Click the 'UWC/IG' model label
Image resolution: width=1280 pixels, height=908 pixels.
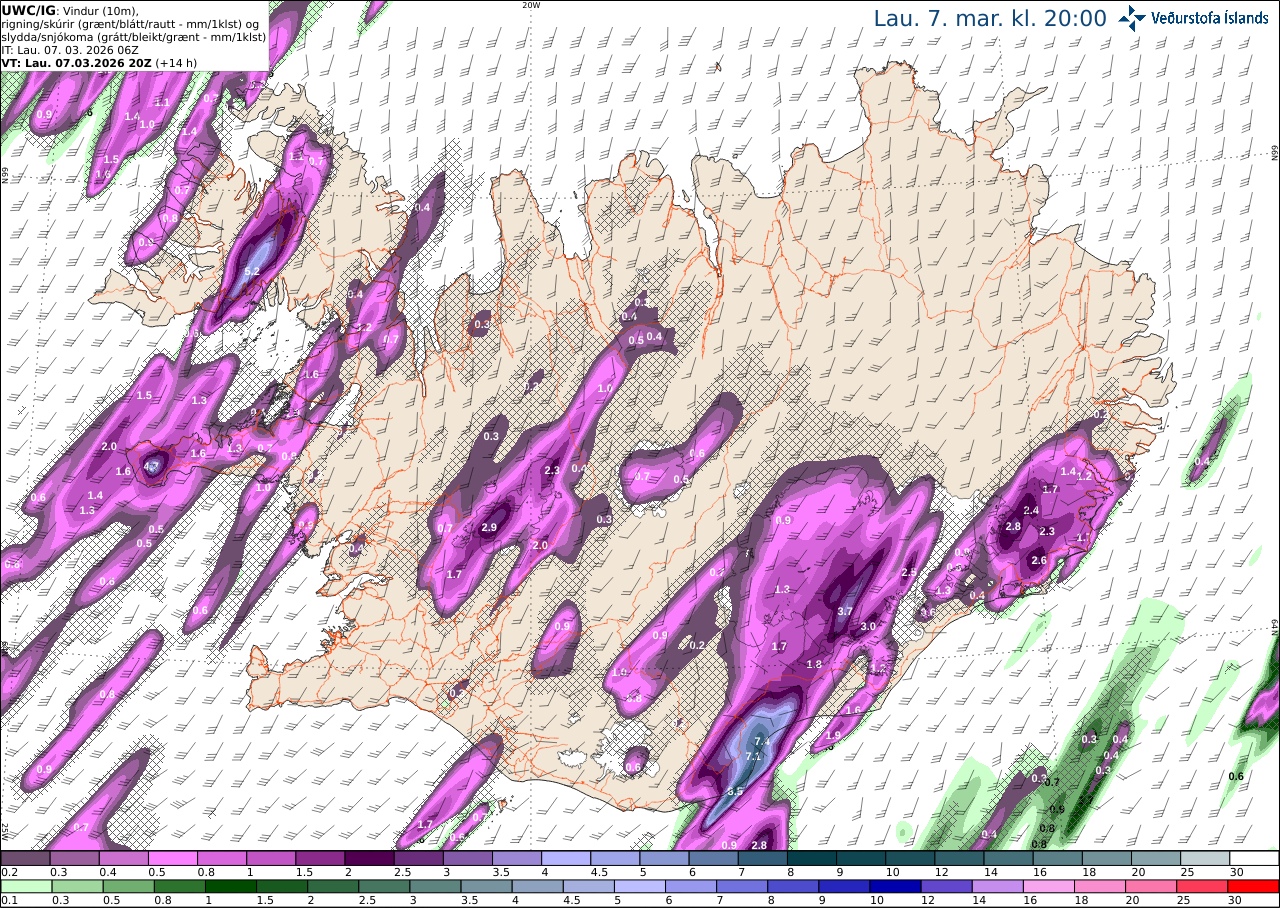(28, 10)
